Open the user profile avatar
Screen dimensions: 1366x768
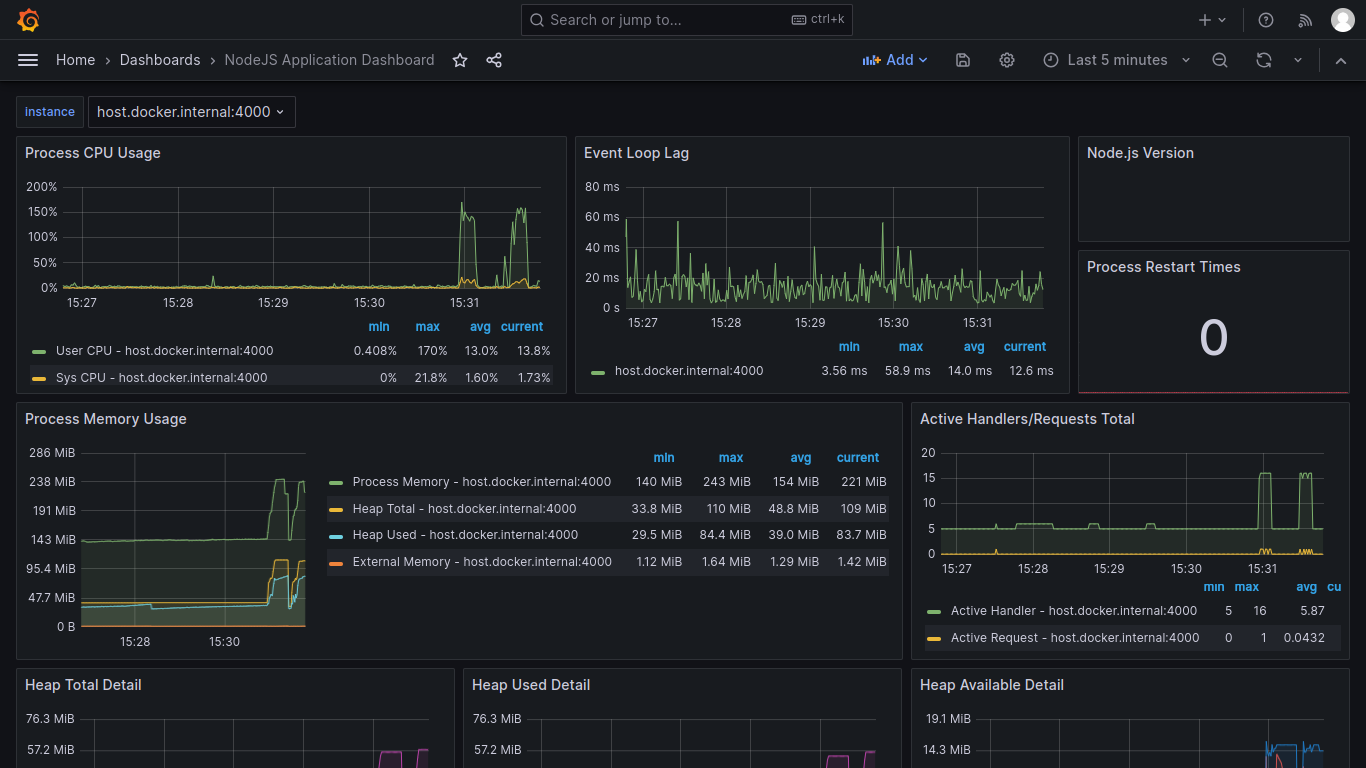pyautogui.click(x=1343, y=20)
